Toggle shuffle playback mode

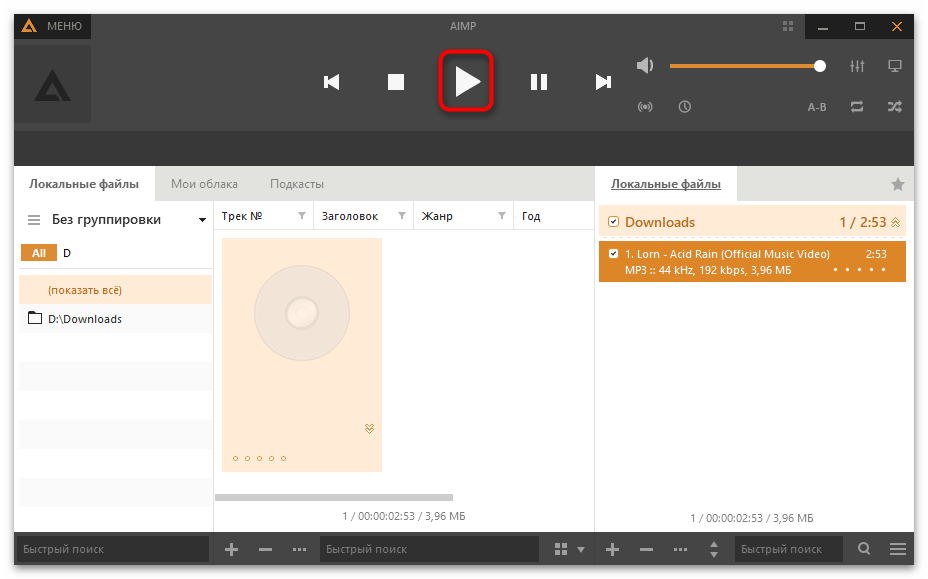coord(894,106)
